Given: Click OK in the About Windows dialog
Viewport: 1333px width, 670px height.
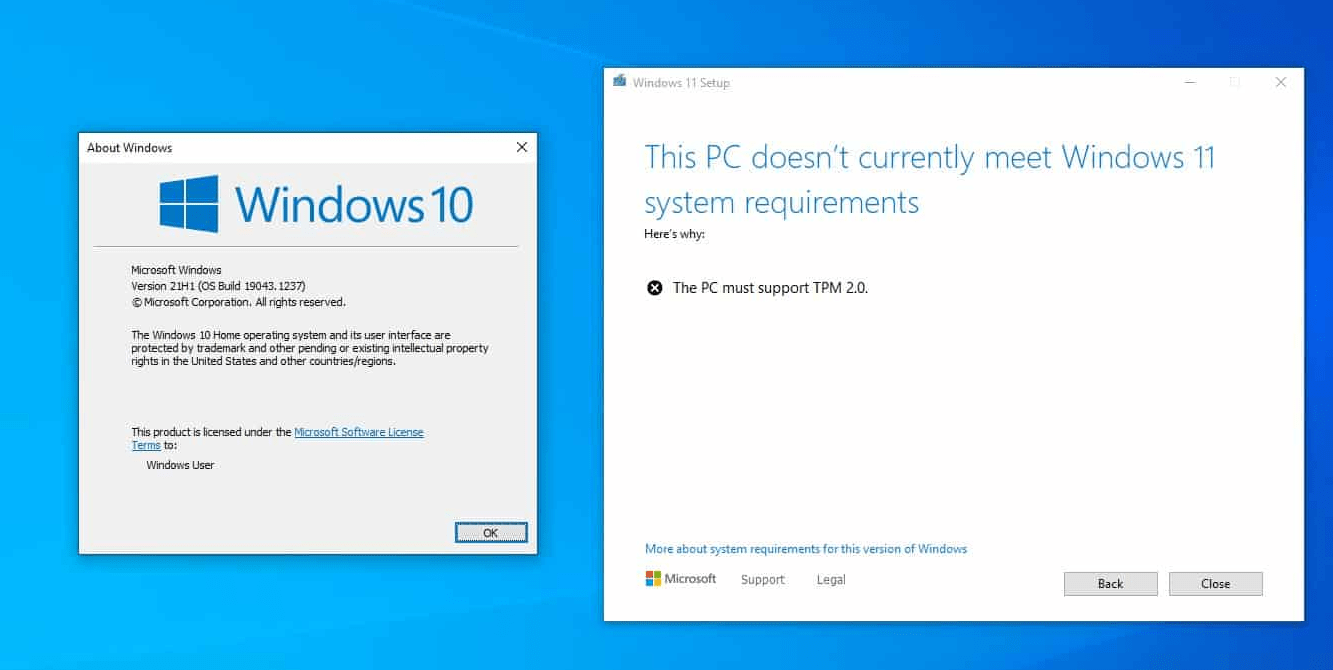Looking at the screenshot, I should point(491,533).
